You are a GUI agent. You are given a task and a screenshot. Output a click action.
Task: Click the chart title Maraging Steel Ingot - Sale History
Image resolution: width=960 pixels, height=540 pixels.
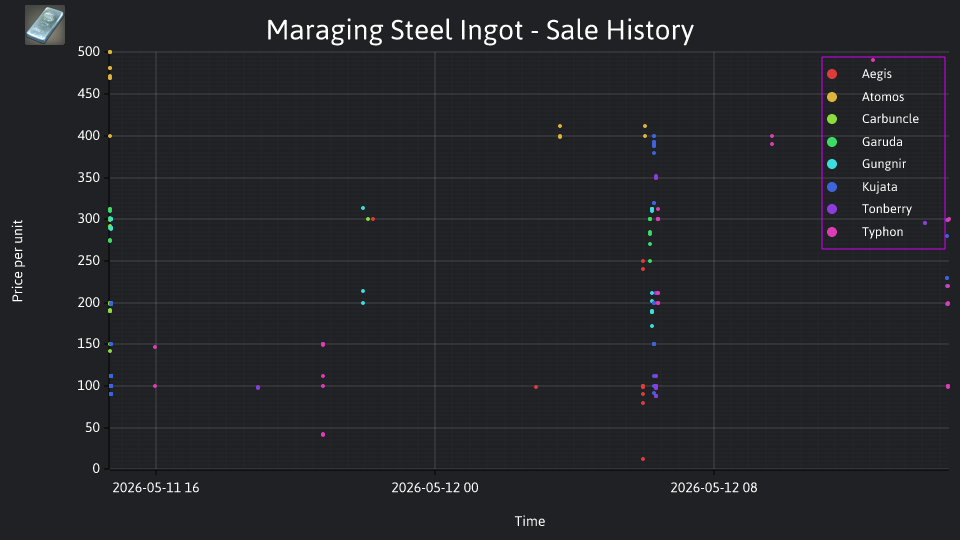click(480, 30)
